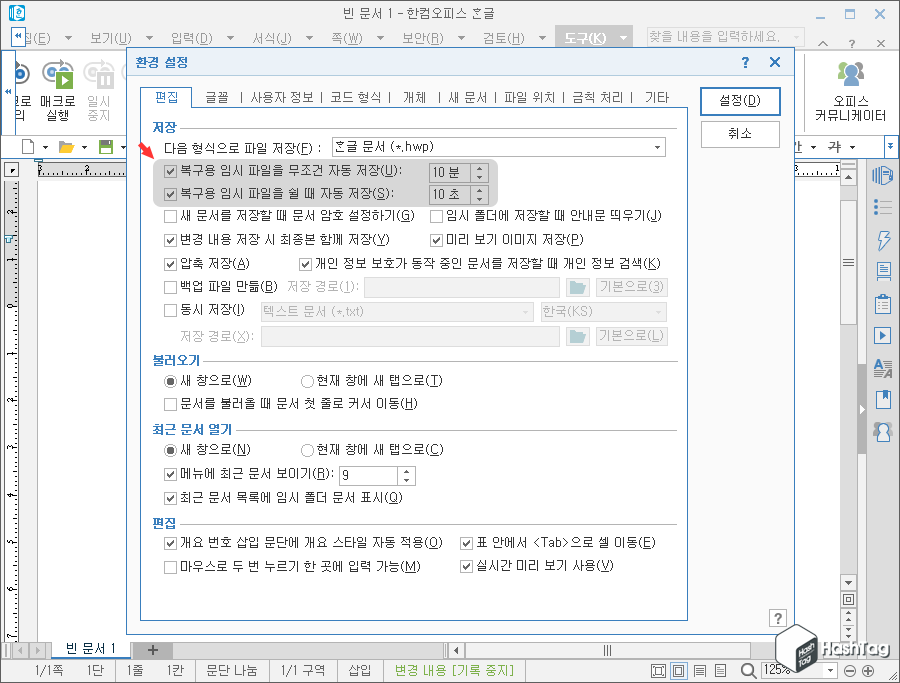Open the 다음 형식으로 파일 저장 dropdown
900x683 pixels.
(x=659, y=146)
